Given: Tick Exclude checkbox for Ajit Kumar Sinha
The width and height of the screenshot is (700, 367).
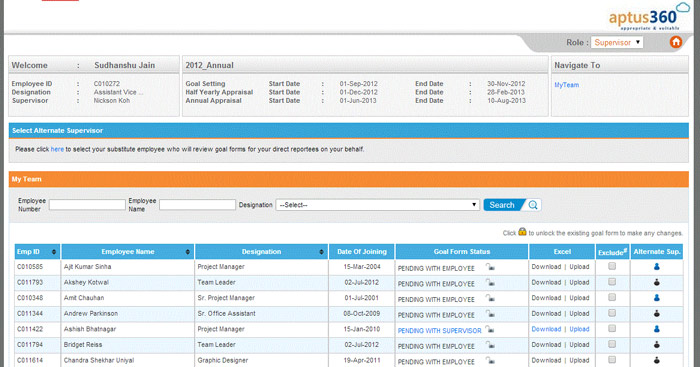Looking at the screenshot, I should 612,266.
